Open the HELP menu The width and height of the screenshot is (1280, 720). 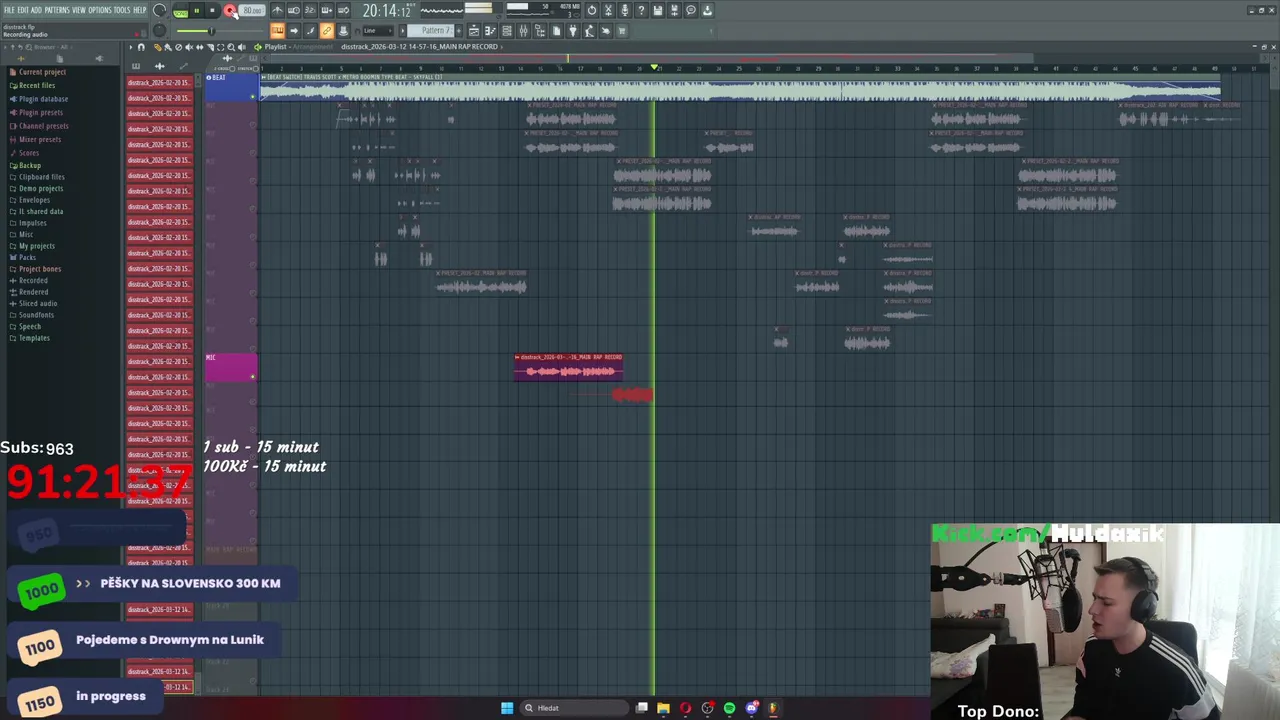(140, 10)
